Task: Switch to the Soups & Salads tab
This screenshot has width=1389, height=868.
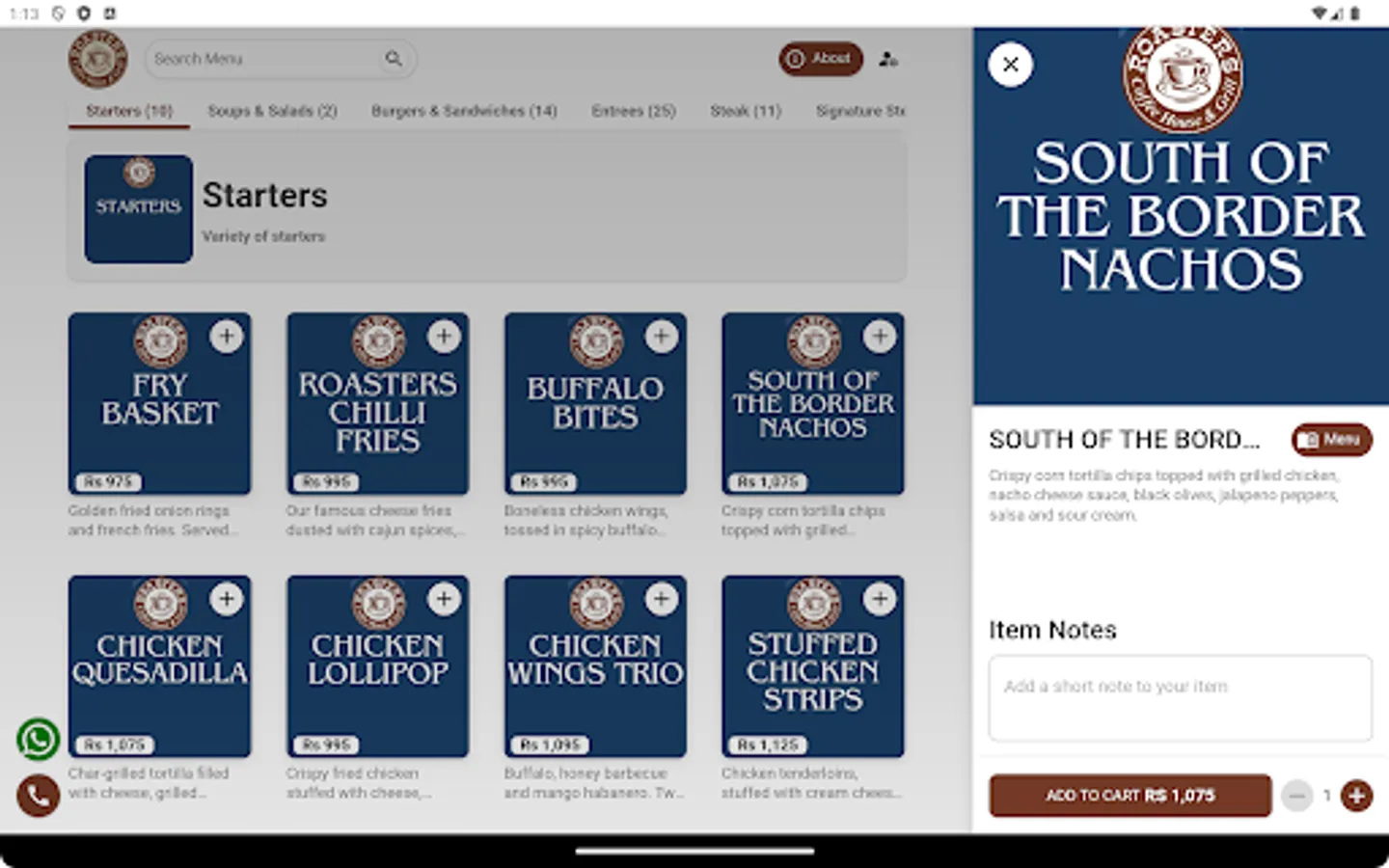Action: (x=272, y=111)
